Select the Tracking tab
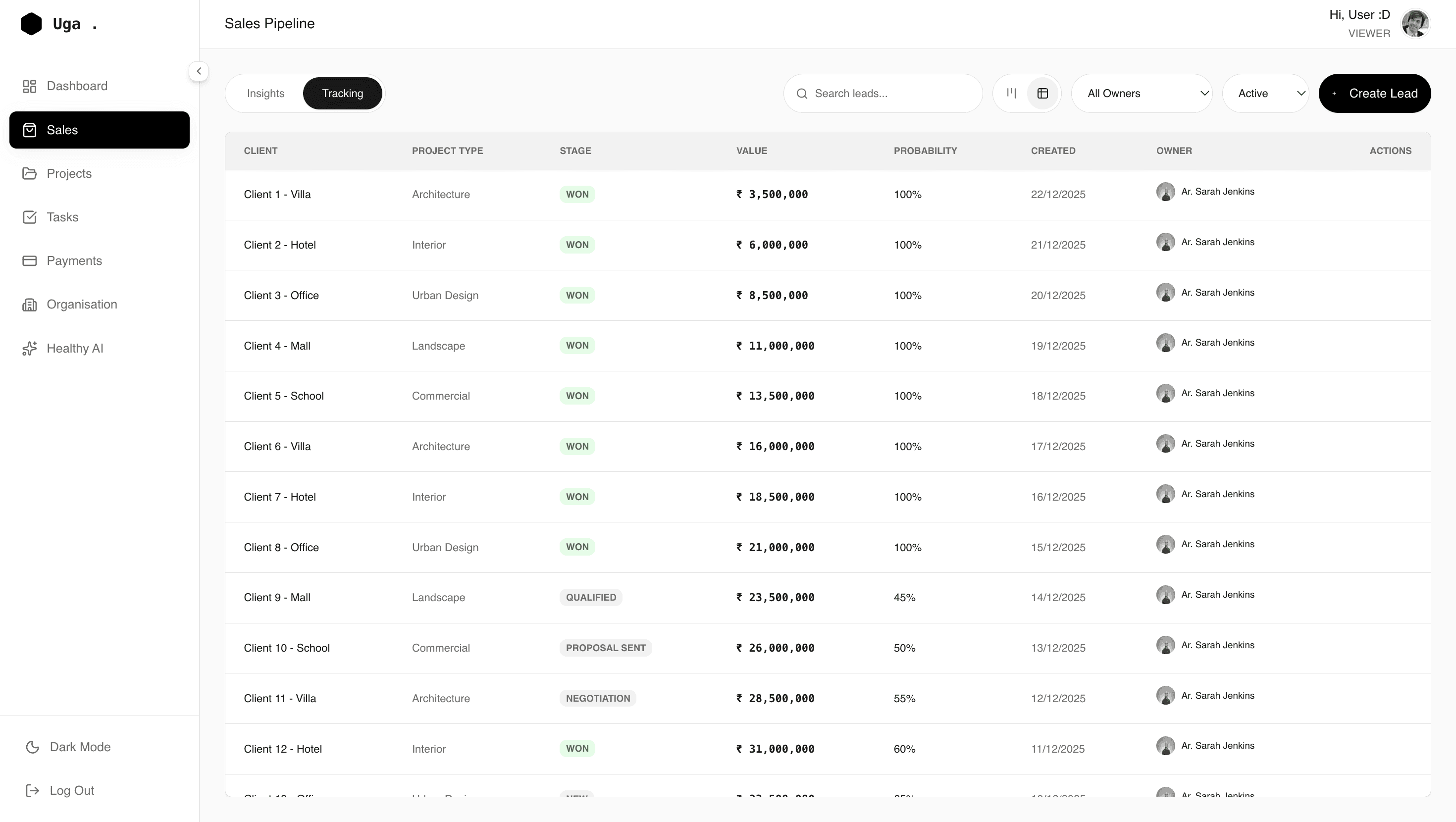The width and height of the screenshot is (1456, 822). [342, 93]
